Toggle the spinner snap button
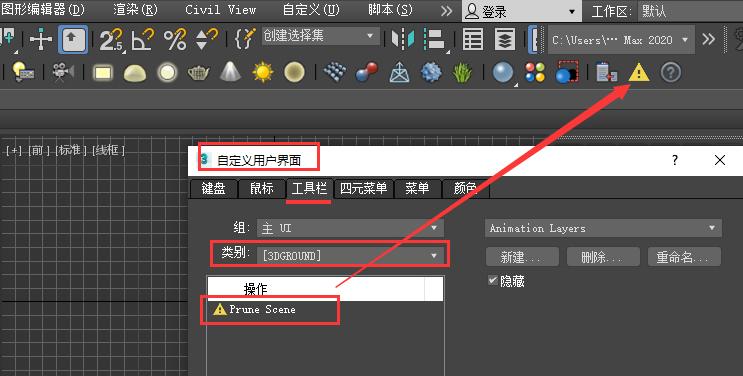743x376 pixels. click(207, 39)
